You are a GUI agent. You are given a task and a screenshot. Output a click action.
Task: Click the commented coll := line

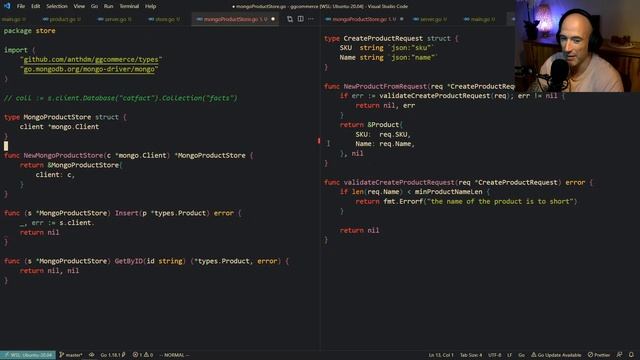pos(120,98)
